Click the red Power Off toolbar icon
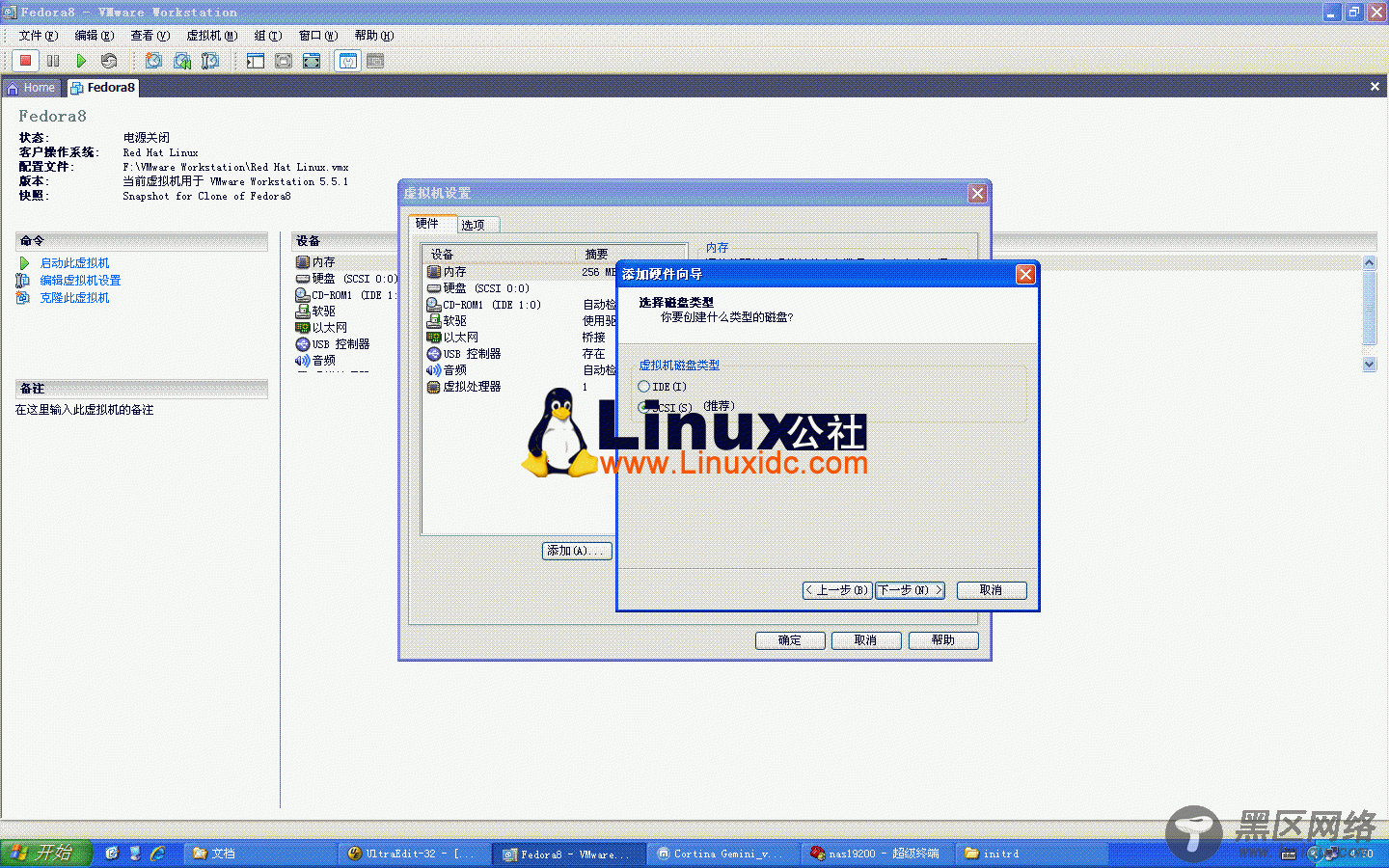The height and width of the screenshot is (868, 1389). (x=26, y=61)
